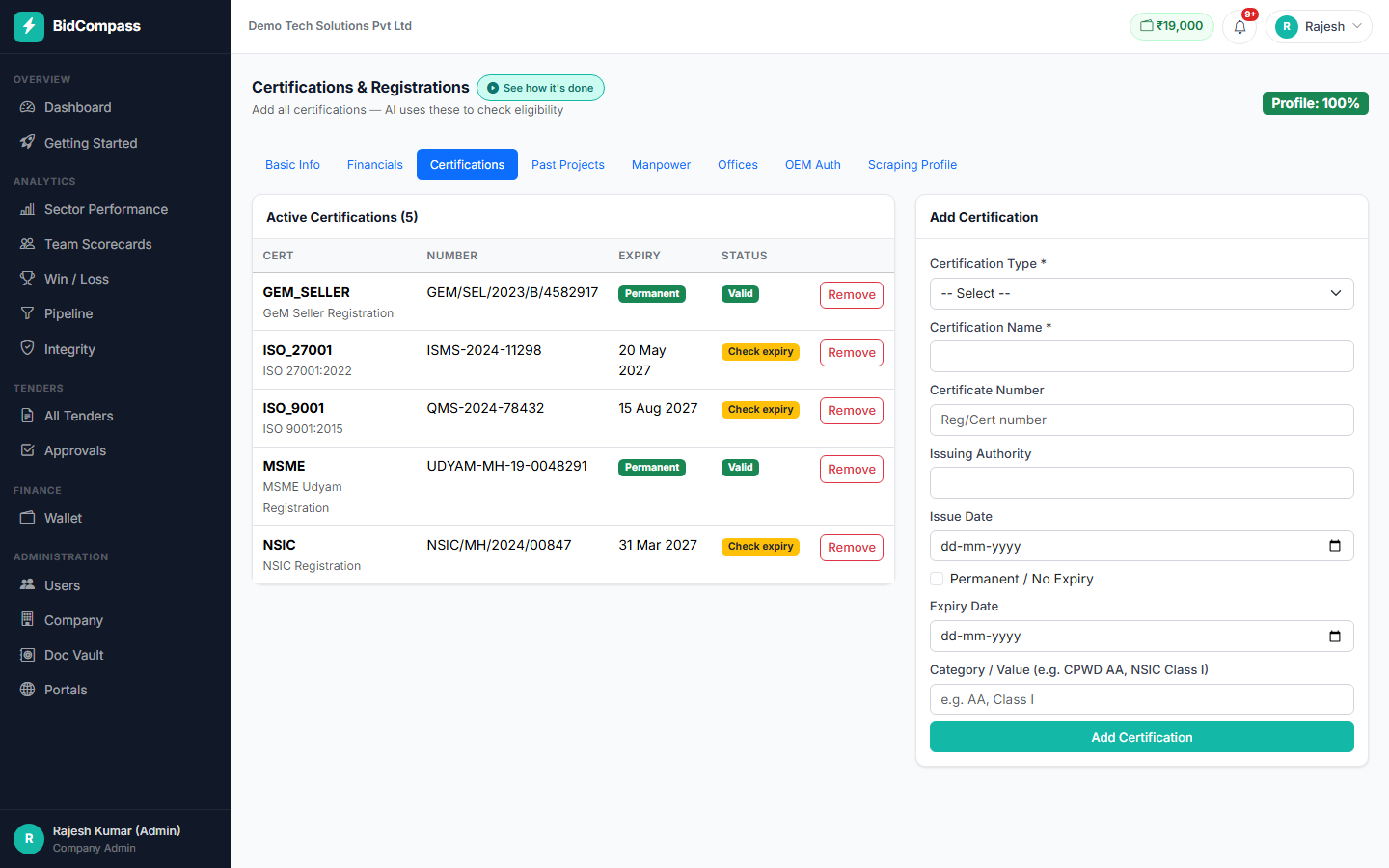Click Rajesh Kumar avatar in sidebar footer
The image size is (1389, 868).
[x=29, y=839]
